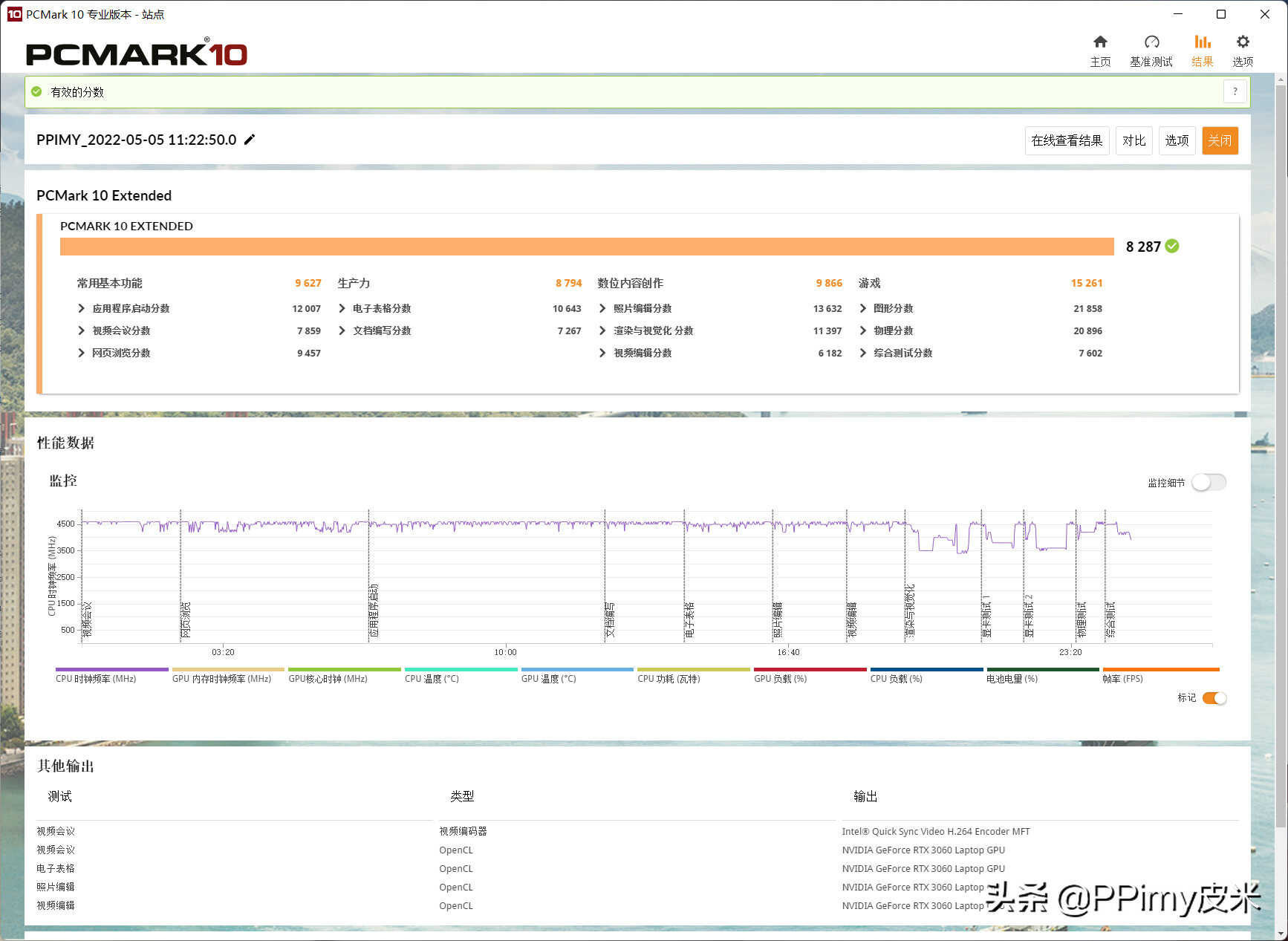The image size is (1288, 941).
Task: Click the 文档编写 marker line in chart
Action: [605, 576]
